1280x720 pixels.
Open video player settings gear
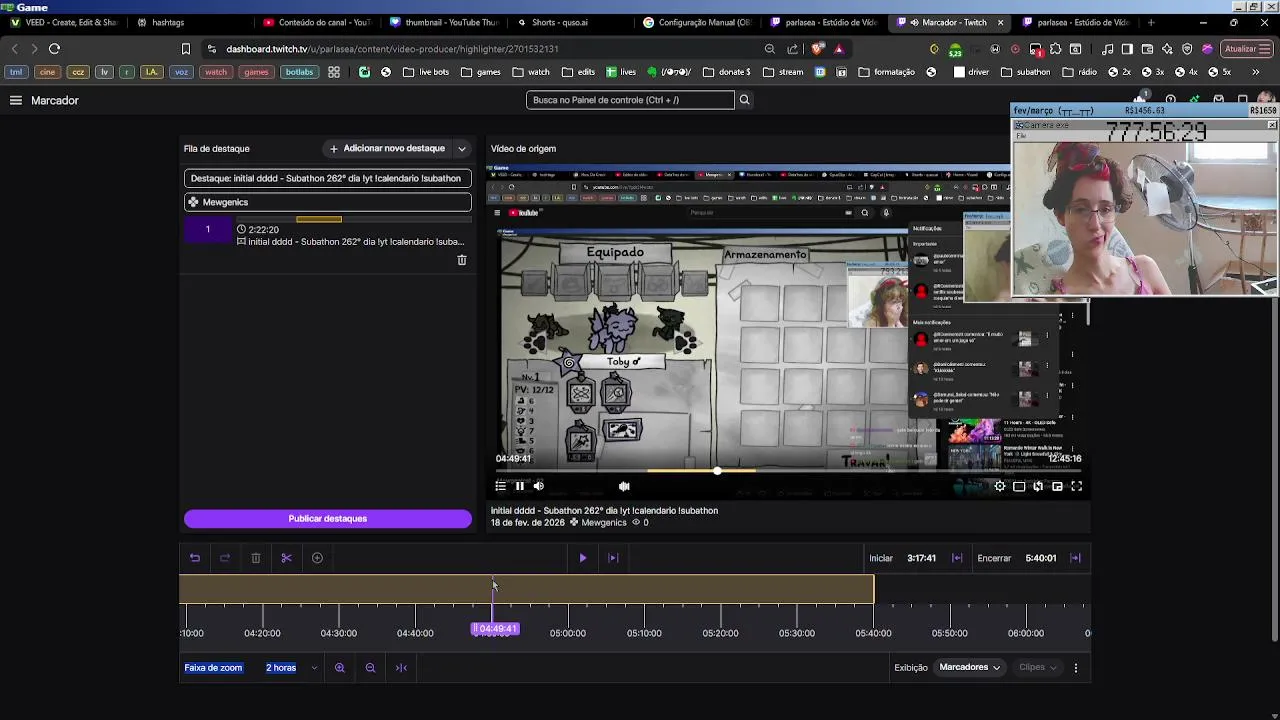pos(1000,486)
